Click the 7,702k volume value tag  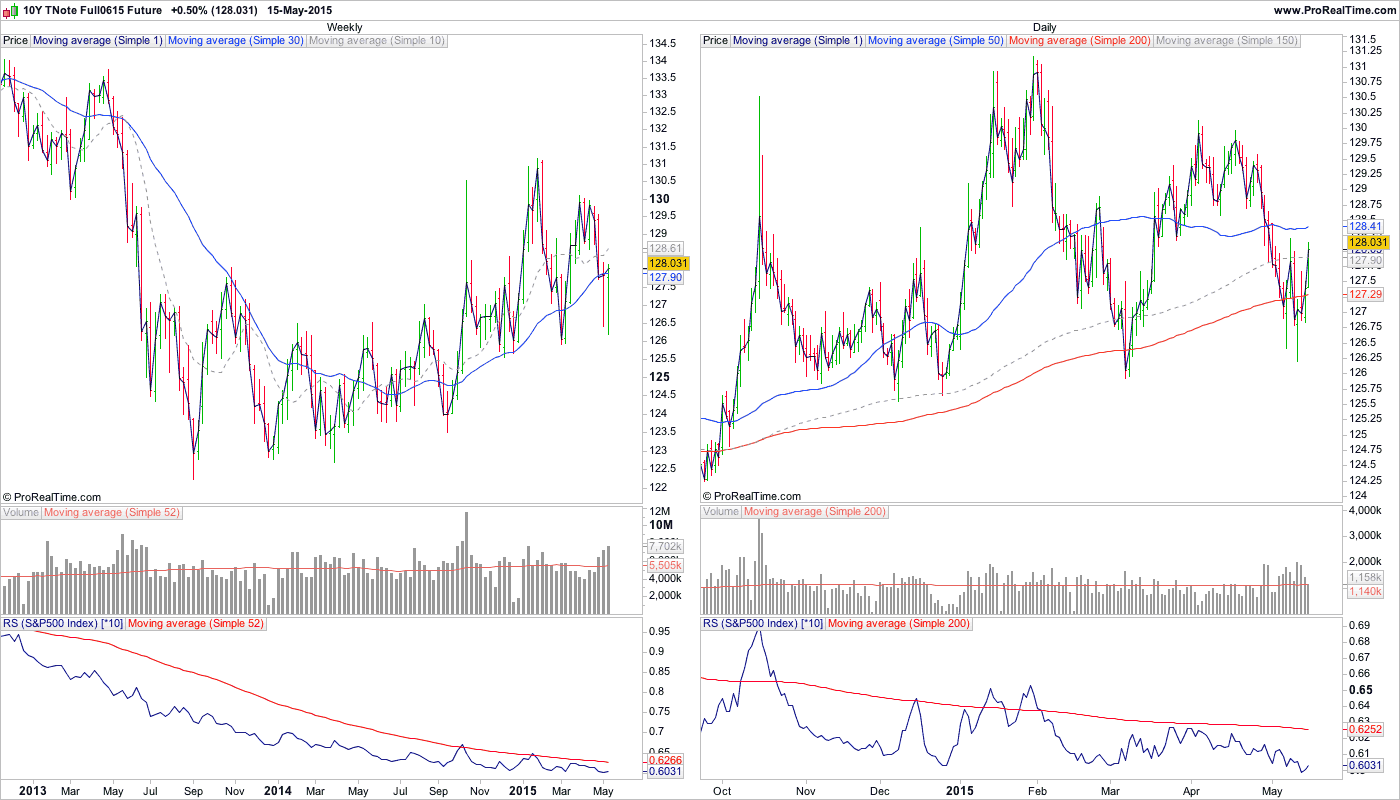pos(665,546)
